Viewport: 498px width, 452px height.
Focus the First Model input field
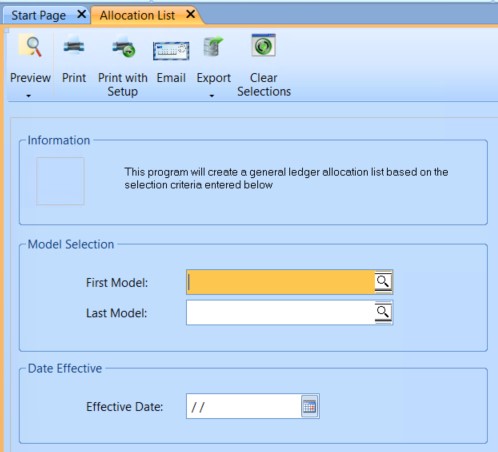[x=280, y=282]
